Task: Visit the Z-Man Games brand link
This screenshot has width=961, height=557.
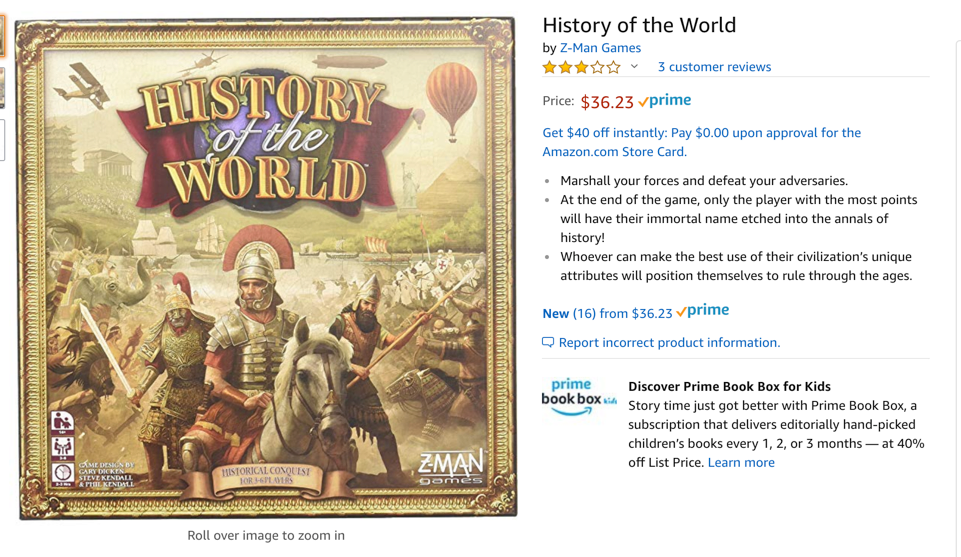Action: click(x=600, y=47)
